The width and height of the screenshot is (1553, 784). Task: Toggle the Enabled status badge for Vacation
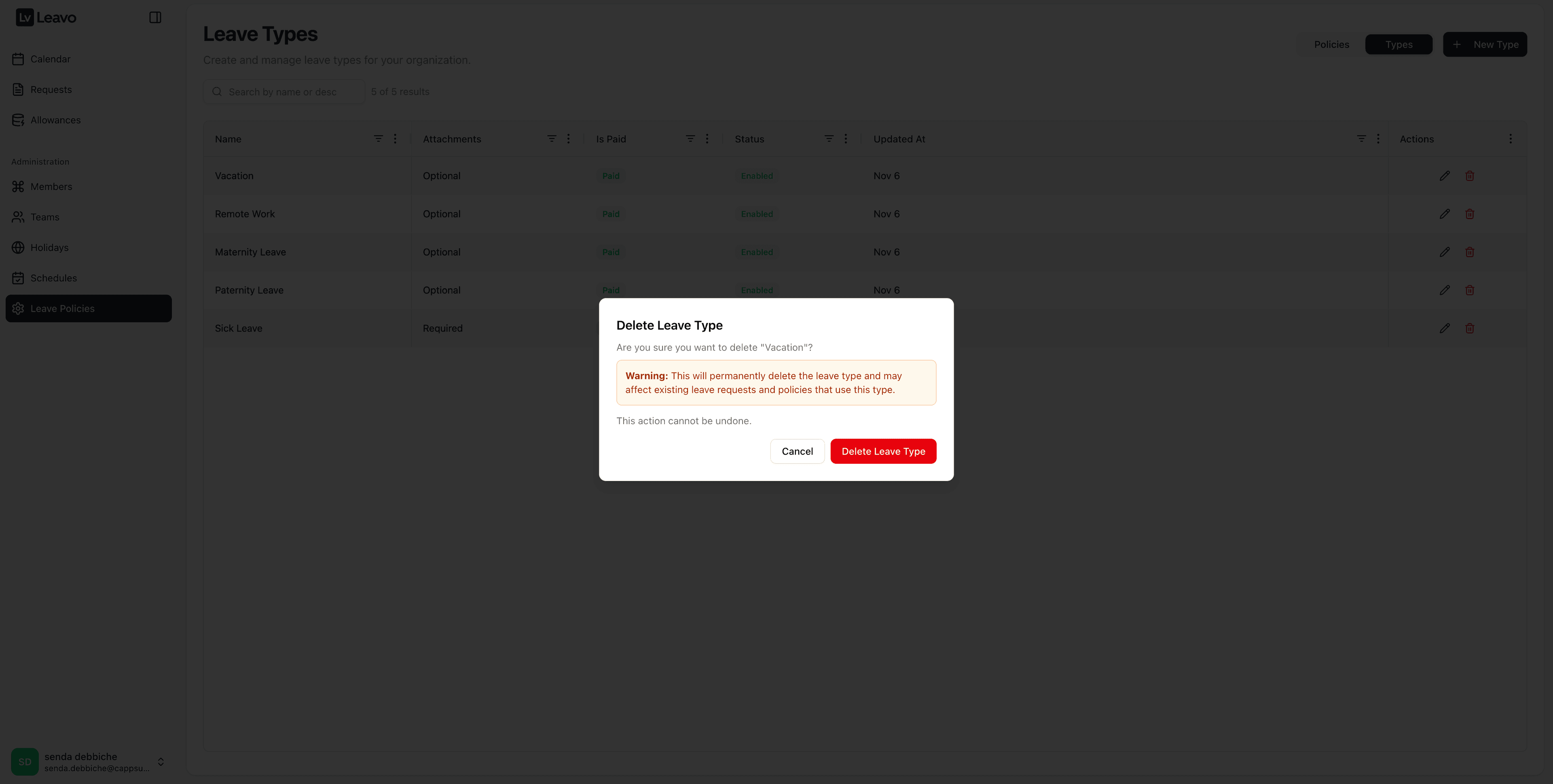pos(757,175)
